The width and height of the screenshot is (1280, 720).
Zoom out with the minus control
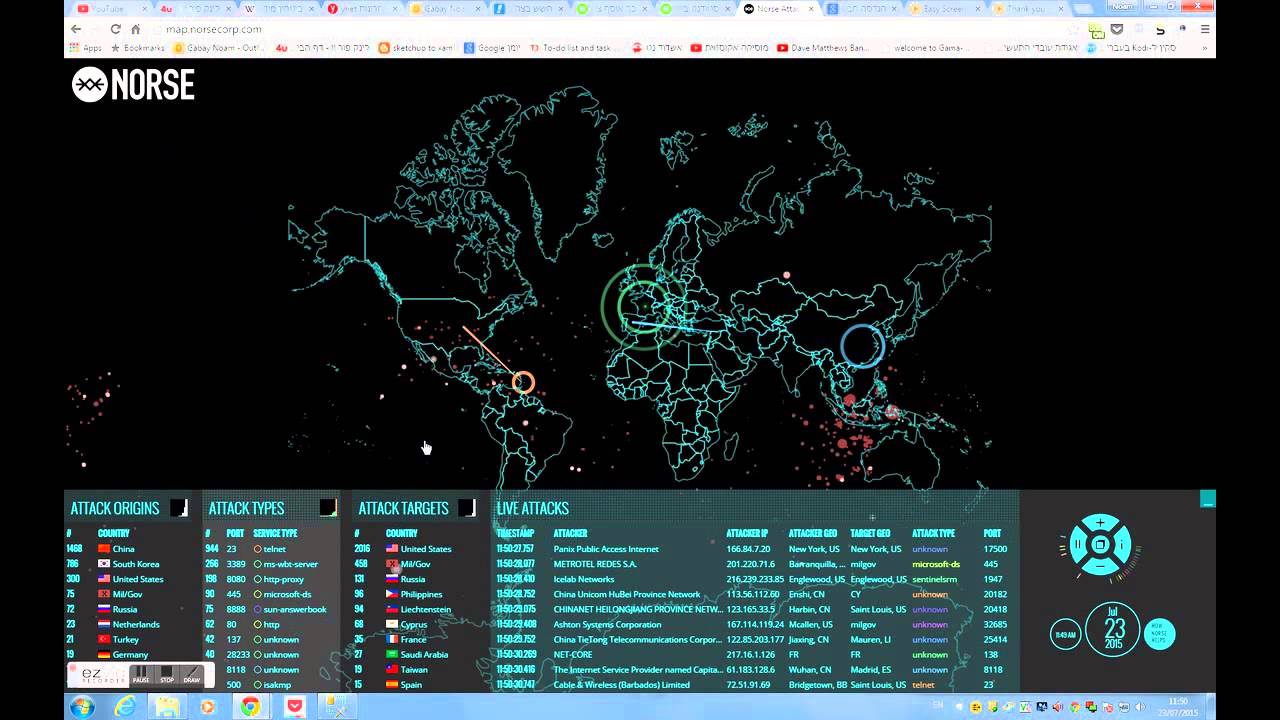[x=1100, y=567]
